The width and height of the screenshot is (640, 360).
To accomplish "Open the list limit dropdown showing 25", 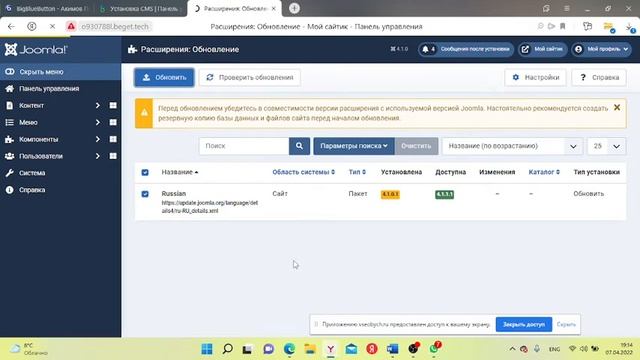I will (607, 146).
